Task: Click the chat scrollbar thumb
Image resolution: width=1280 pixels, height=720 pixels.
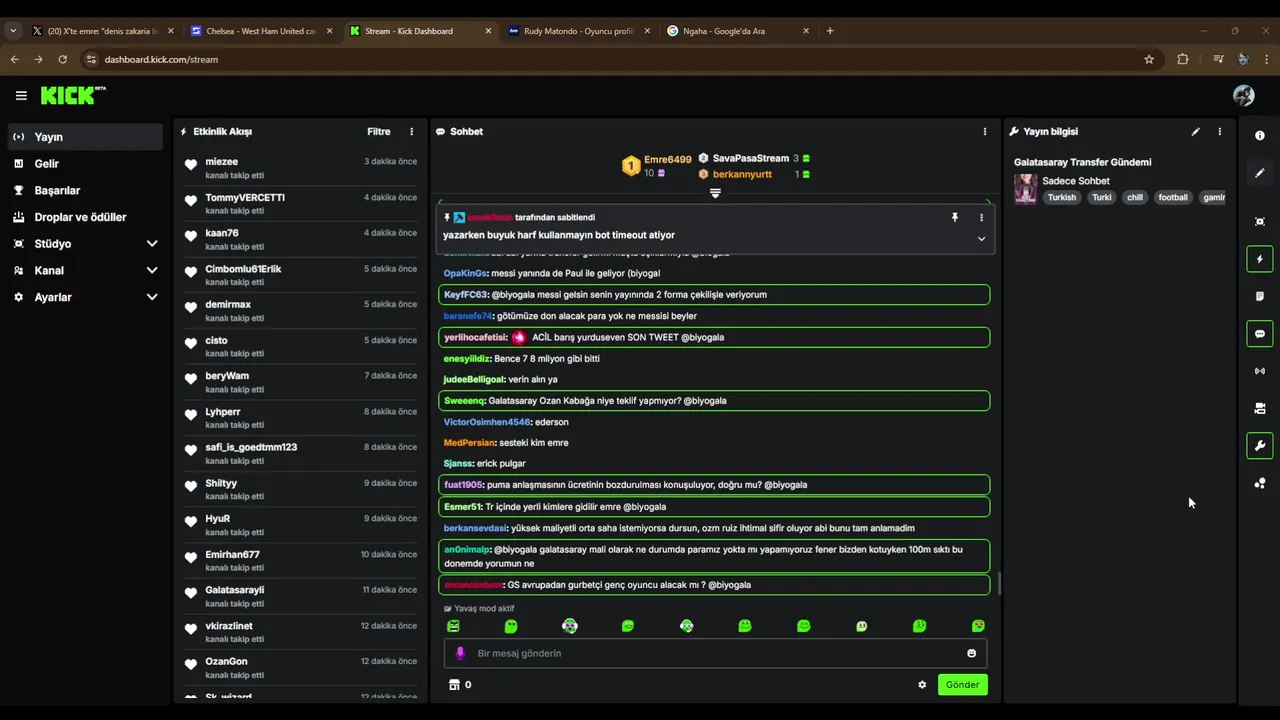Action: pos(999,583)
